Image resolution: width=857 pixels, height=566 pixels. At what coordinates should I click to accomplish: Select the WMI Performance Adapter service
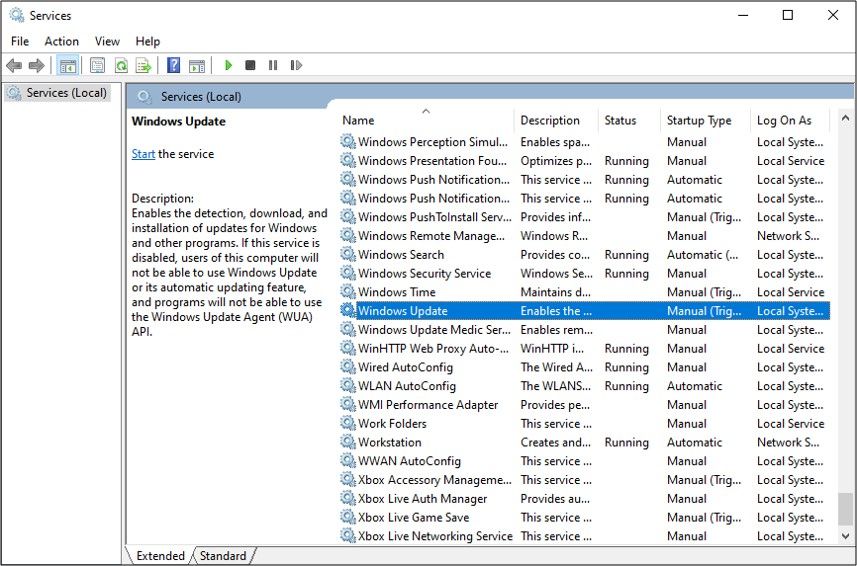tap(584, 404)
